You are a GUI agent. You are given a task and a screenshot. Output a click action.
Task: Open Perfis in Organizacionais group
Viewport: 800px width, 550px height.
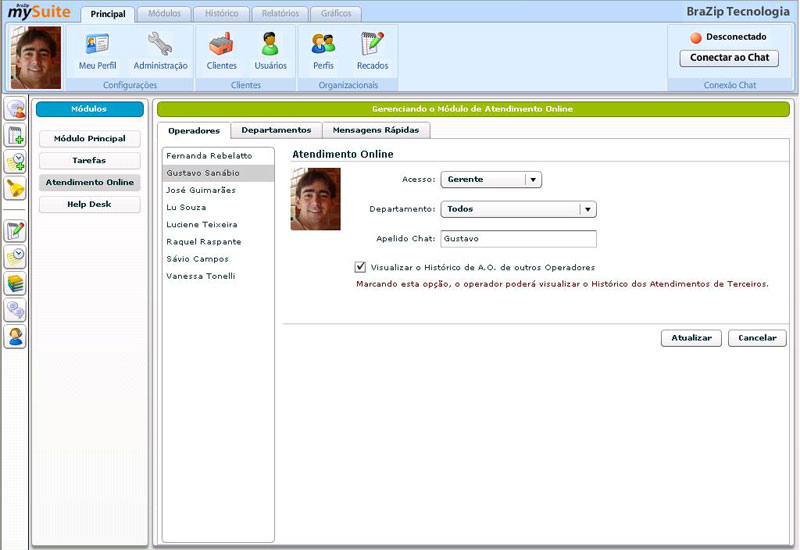point(323,50)
